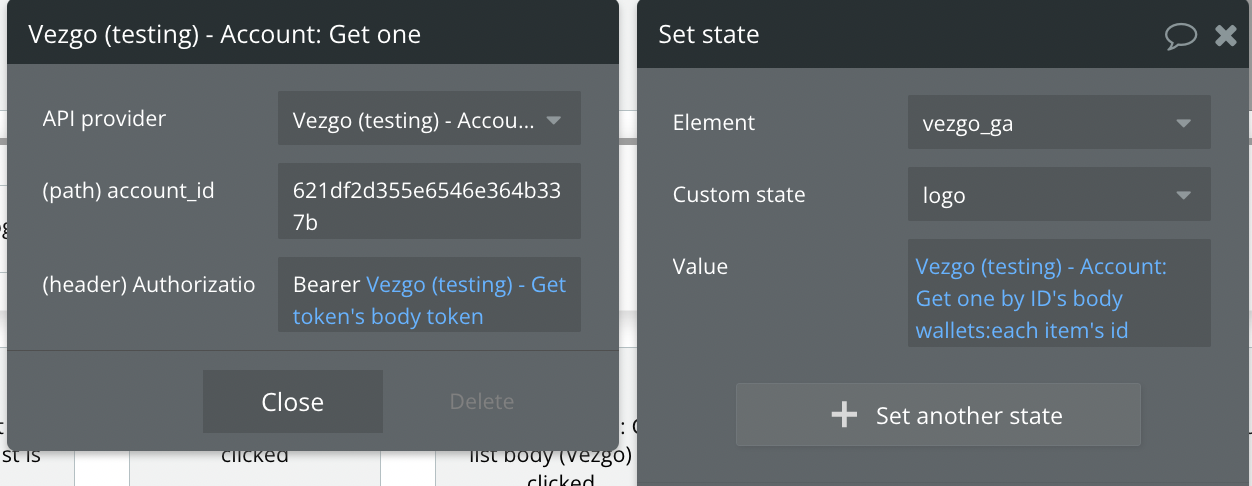Viewport: 1252px width, 486px height.
Task: Click the Bearer text in the Authorization field
Action: pyautogui.click(x=326, y=285)
